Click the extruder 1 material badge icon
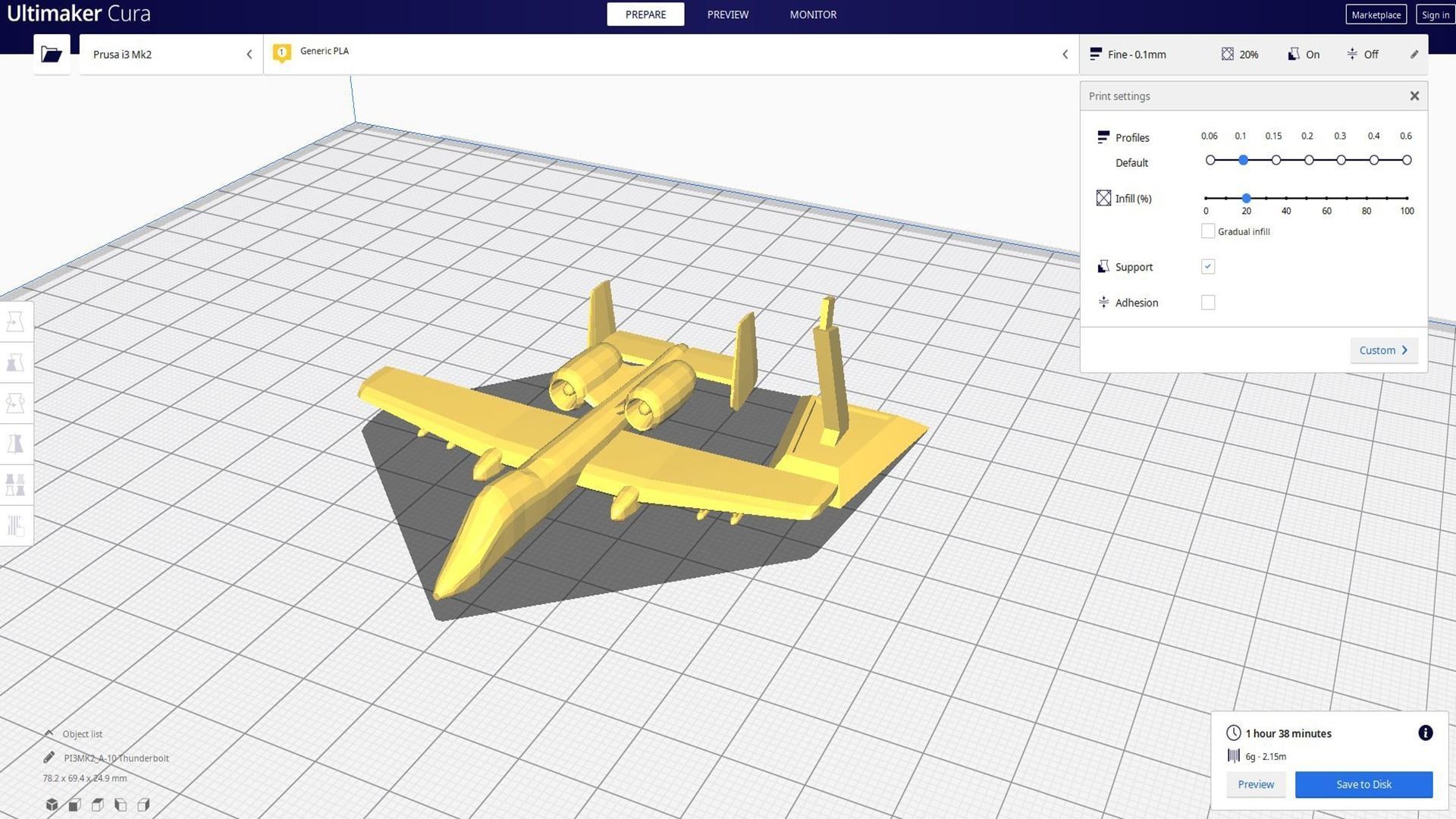The height and width of the screenshot is (819, 1456). pyautogui.click(x=281, y=53)
